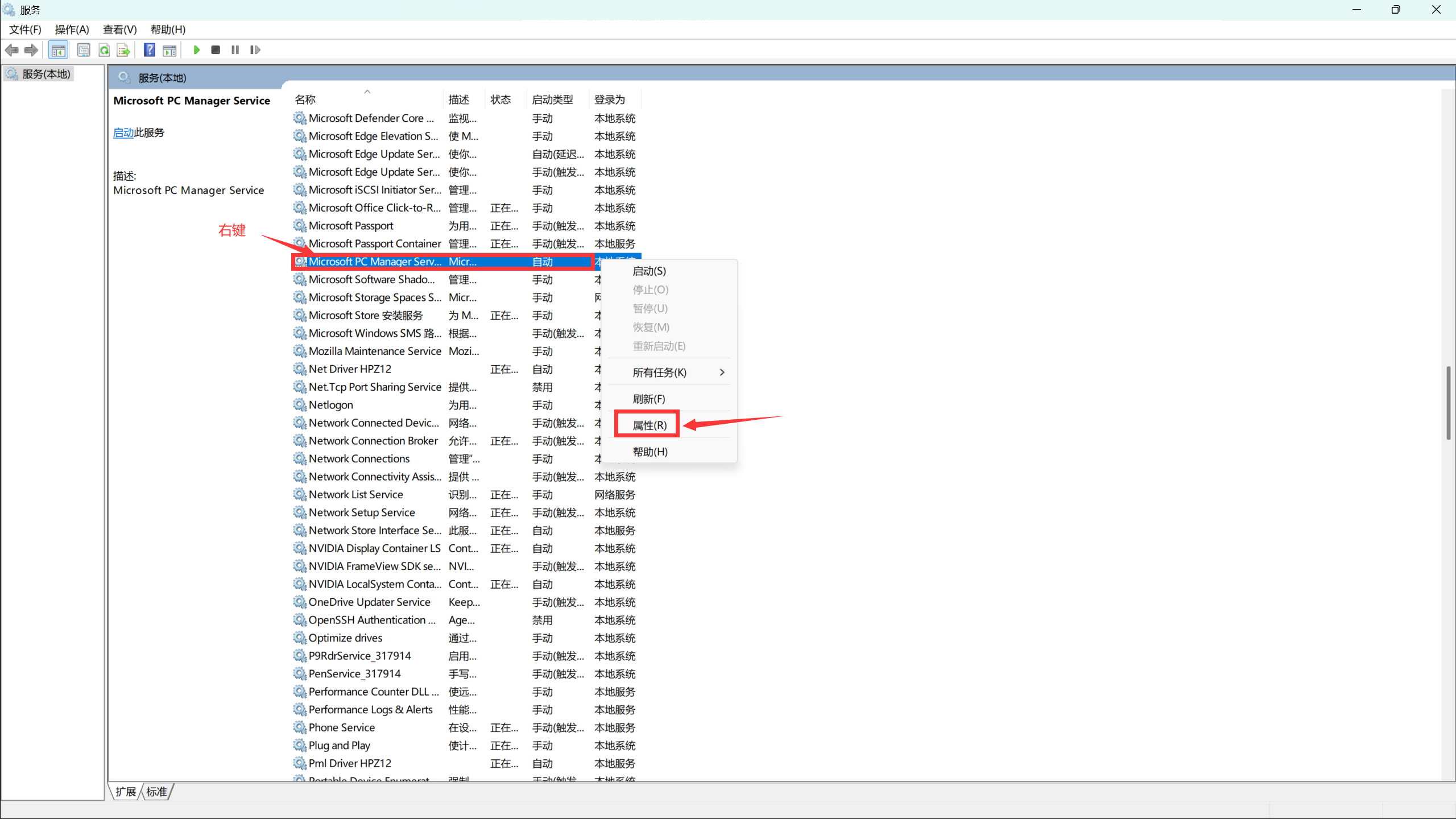Select 启动(S) from the context menu
The image size is (1456, 819).
pyautogui.click(x=649, y=271)
